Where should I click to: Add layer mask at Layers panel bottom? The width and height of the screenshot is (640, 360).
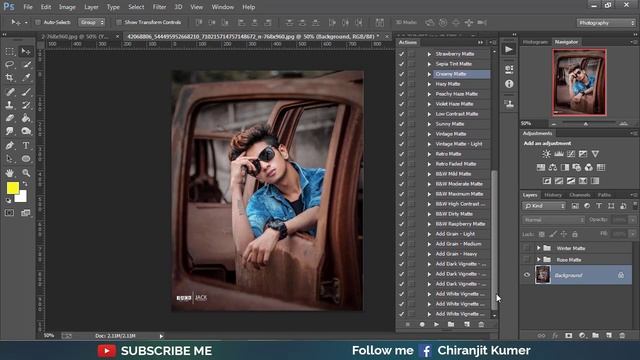point(569,336)
